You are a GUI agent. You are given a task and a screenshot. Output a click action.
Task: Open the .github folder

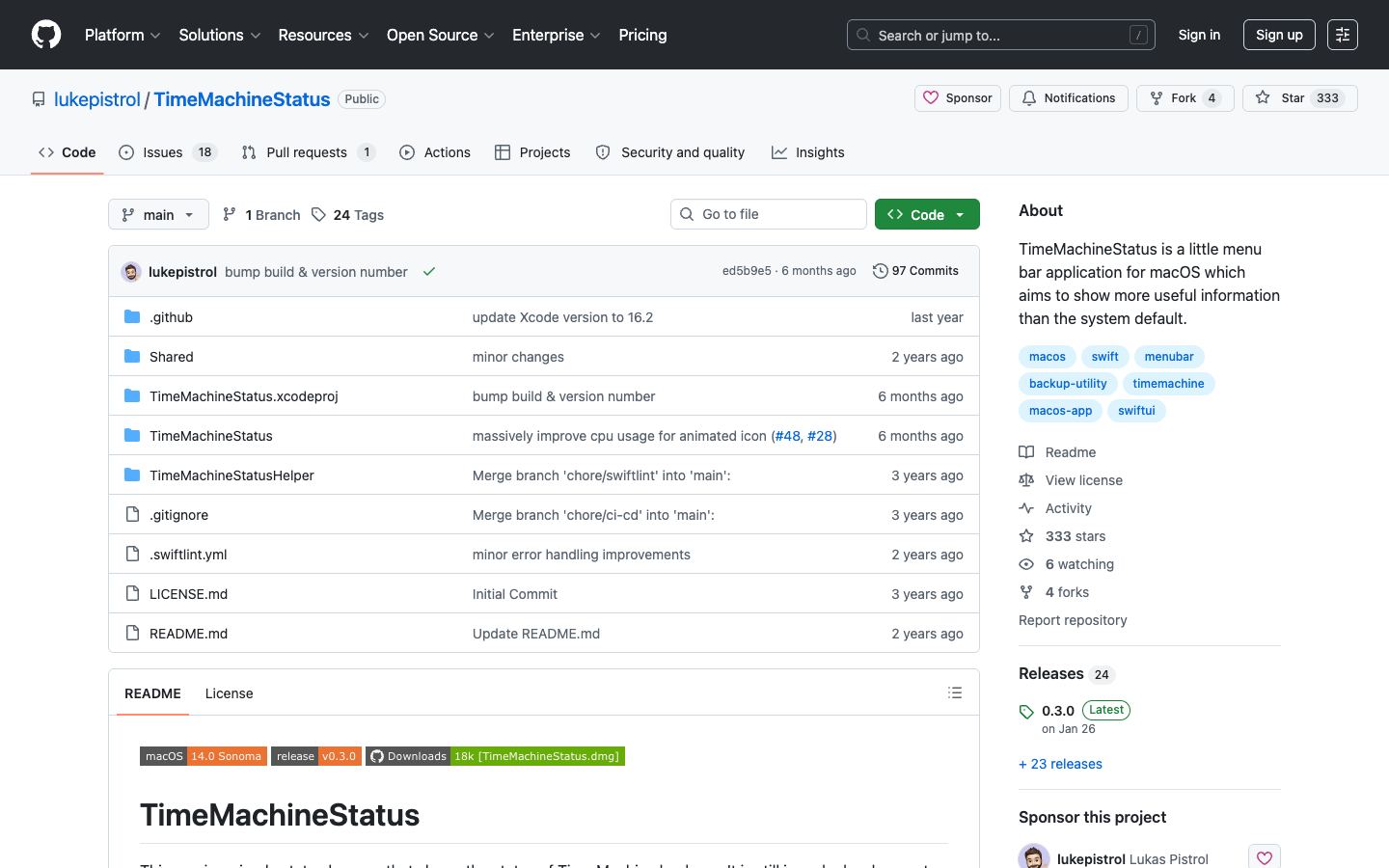[x=171, y=317]
